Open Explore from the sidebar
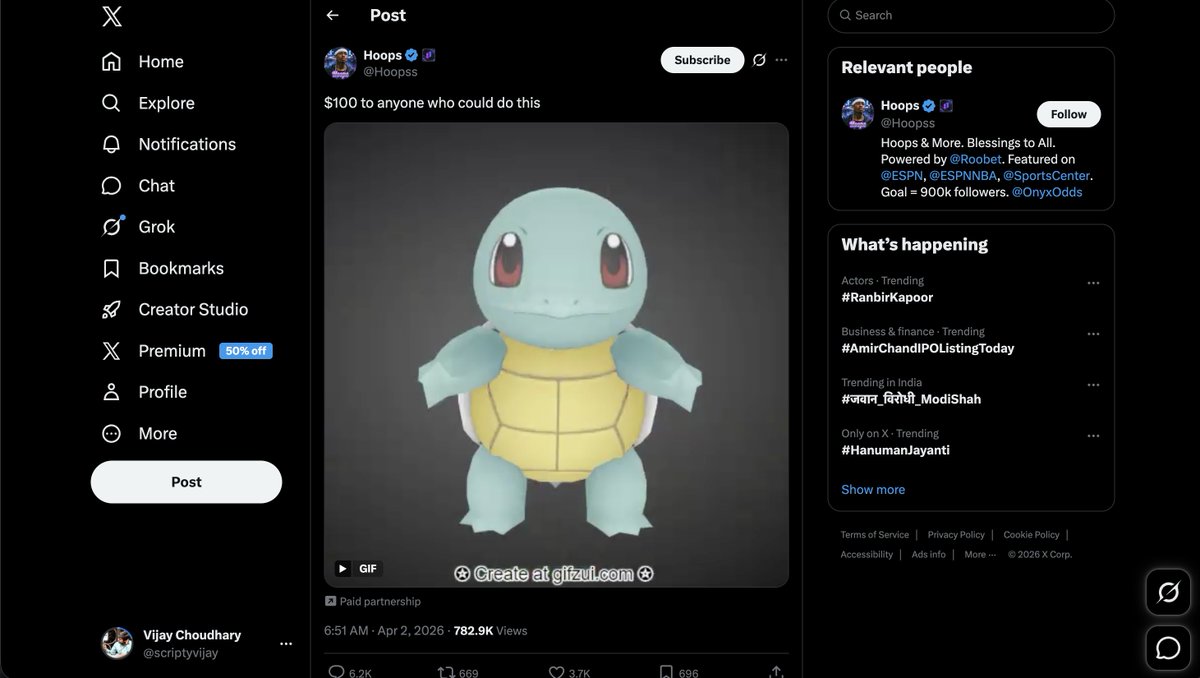This screenshot has width=1200, height=678. point(148,103)
